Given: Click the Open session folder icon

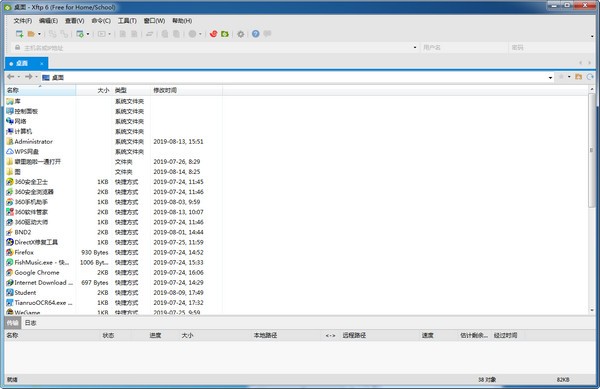Looking at the screenshot, I should pos(31,34).
